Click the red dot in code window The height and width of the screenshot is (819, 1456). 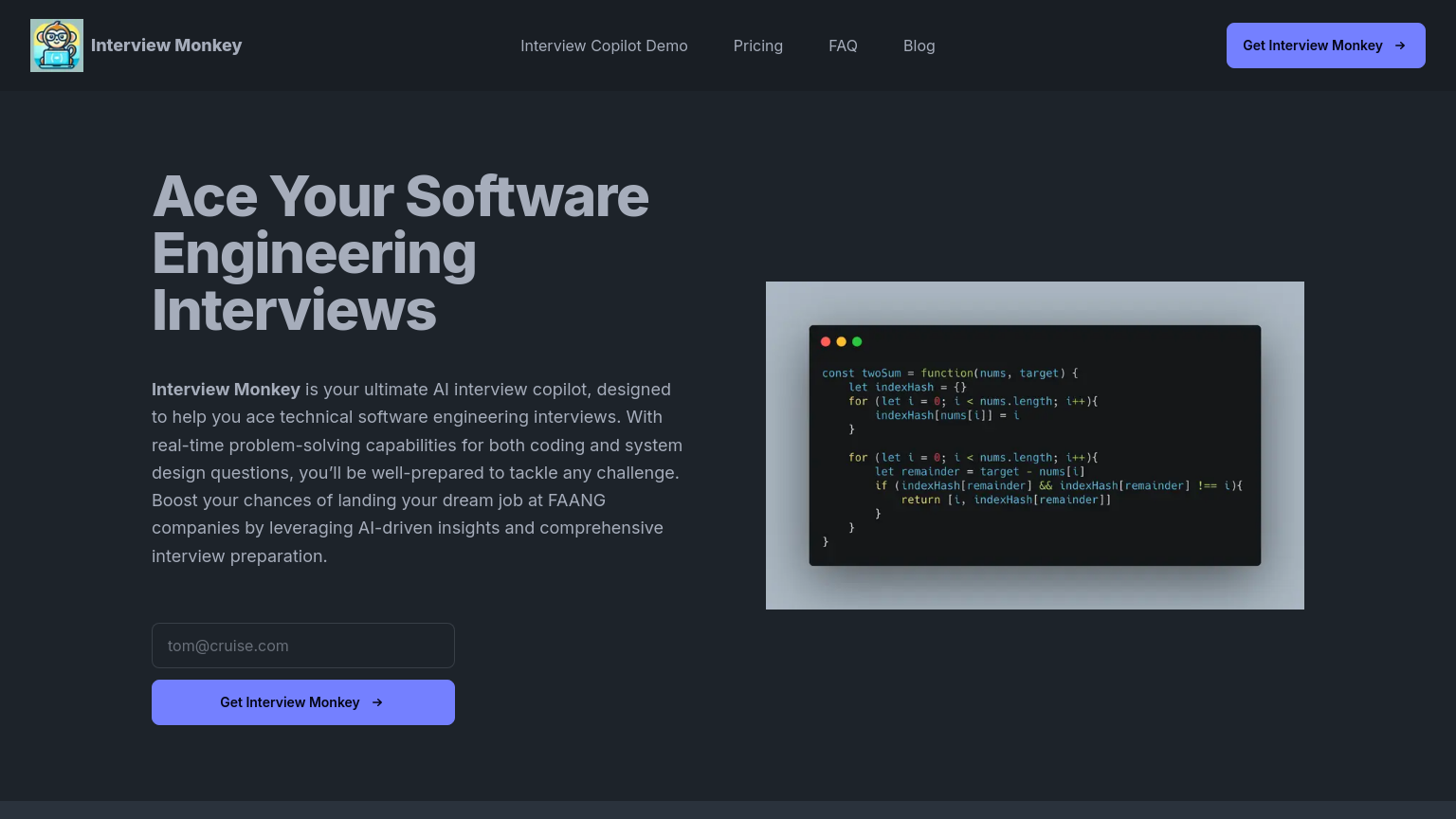point(826,341)
